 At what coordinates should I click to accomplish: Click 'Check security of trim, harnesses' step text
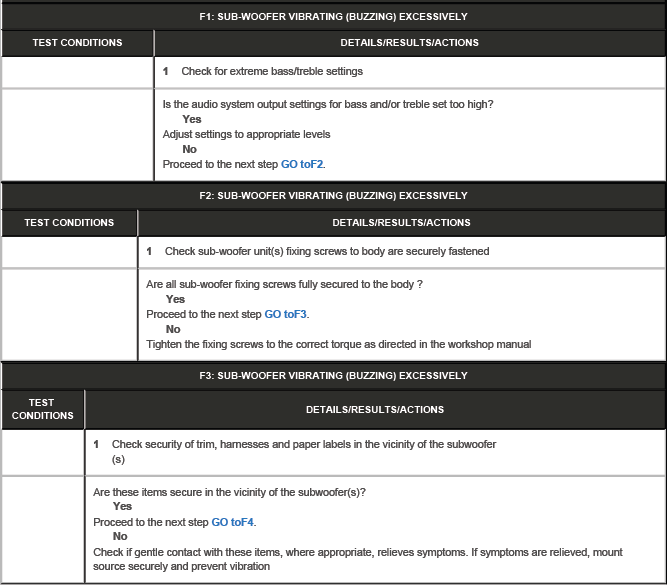pos(304,444)
